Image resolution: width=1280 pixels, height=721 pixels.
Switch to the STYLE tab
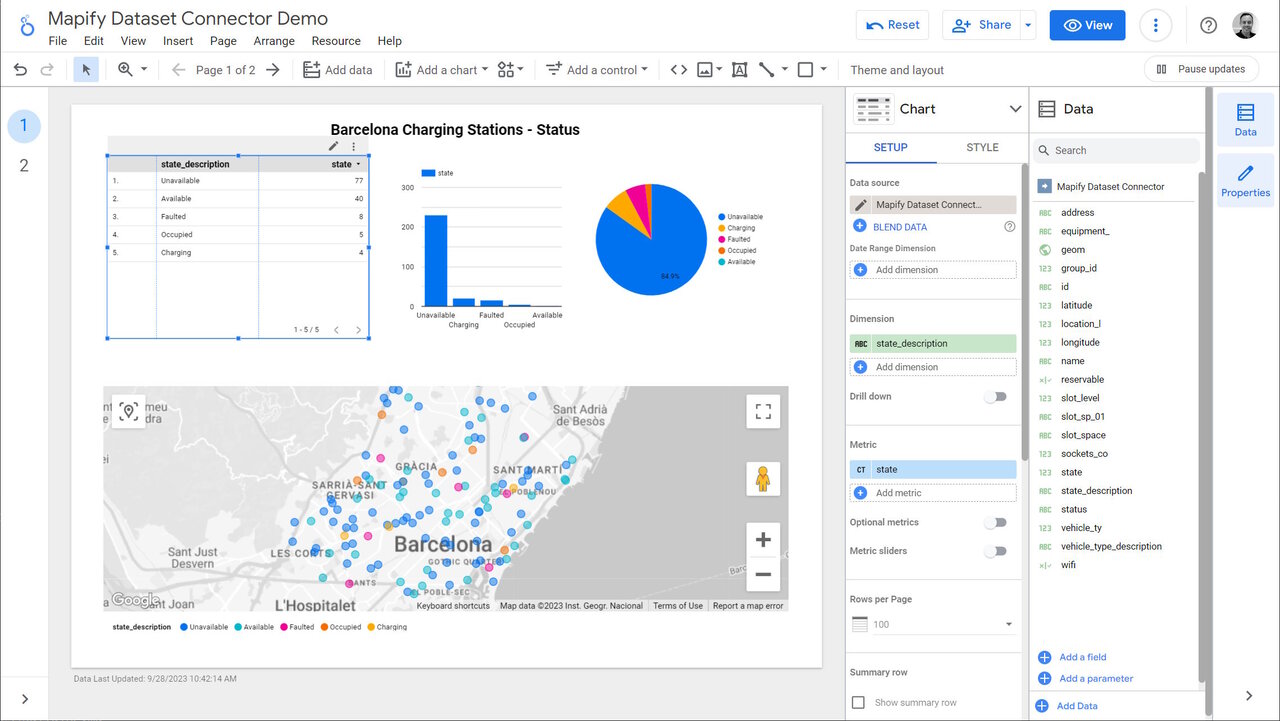coord(982,148)
